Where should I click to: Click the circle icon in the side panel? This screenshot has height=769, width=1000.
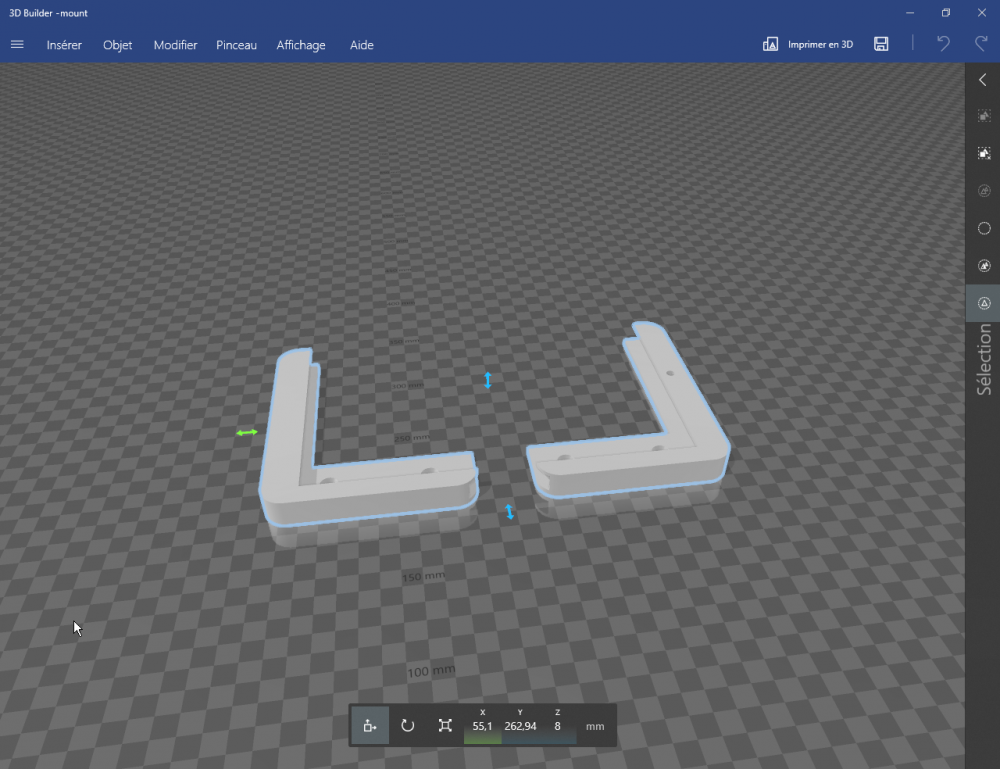984,228
